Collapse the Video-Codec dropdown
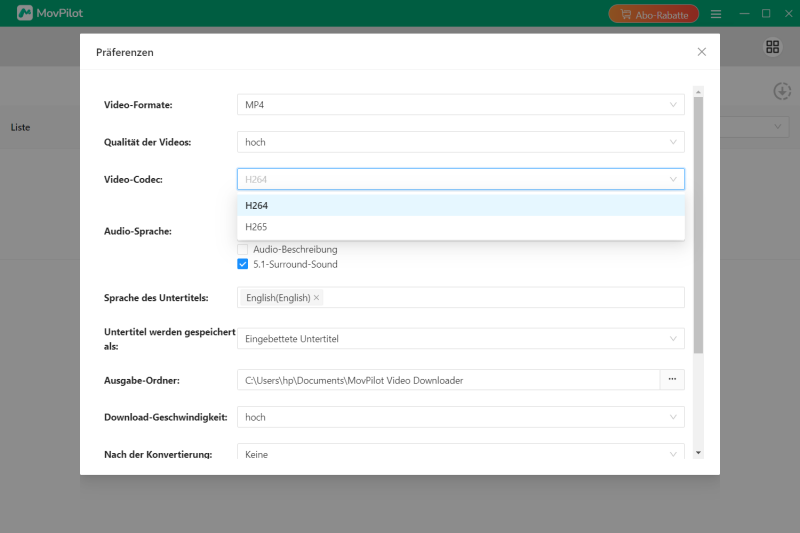The height and width of the screenshot is (533, 800). pyautogui.click(x=461, y=179)
